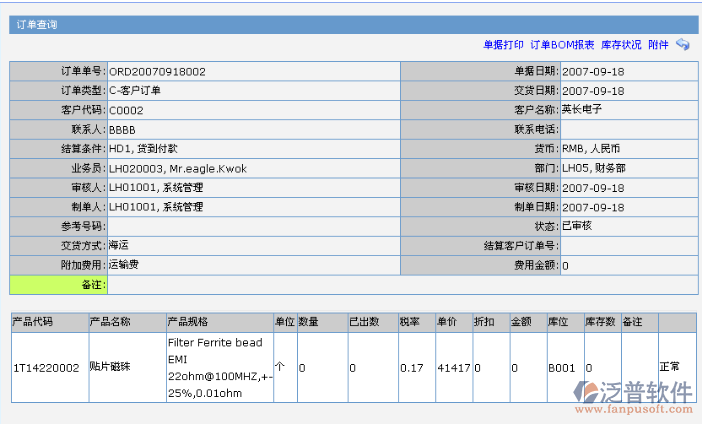Open 库存状况 inventory status link

(x=621, y=44)
